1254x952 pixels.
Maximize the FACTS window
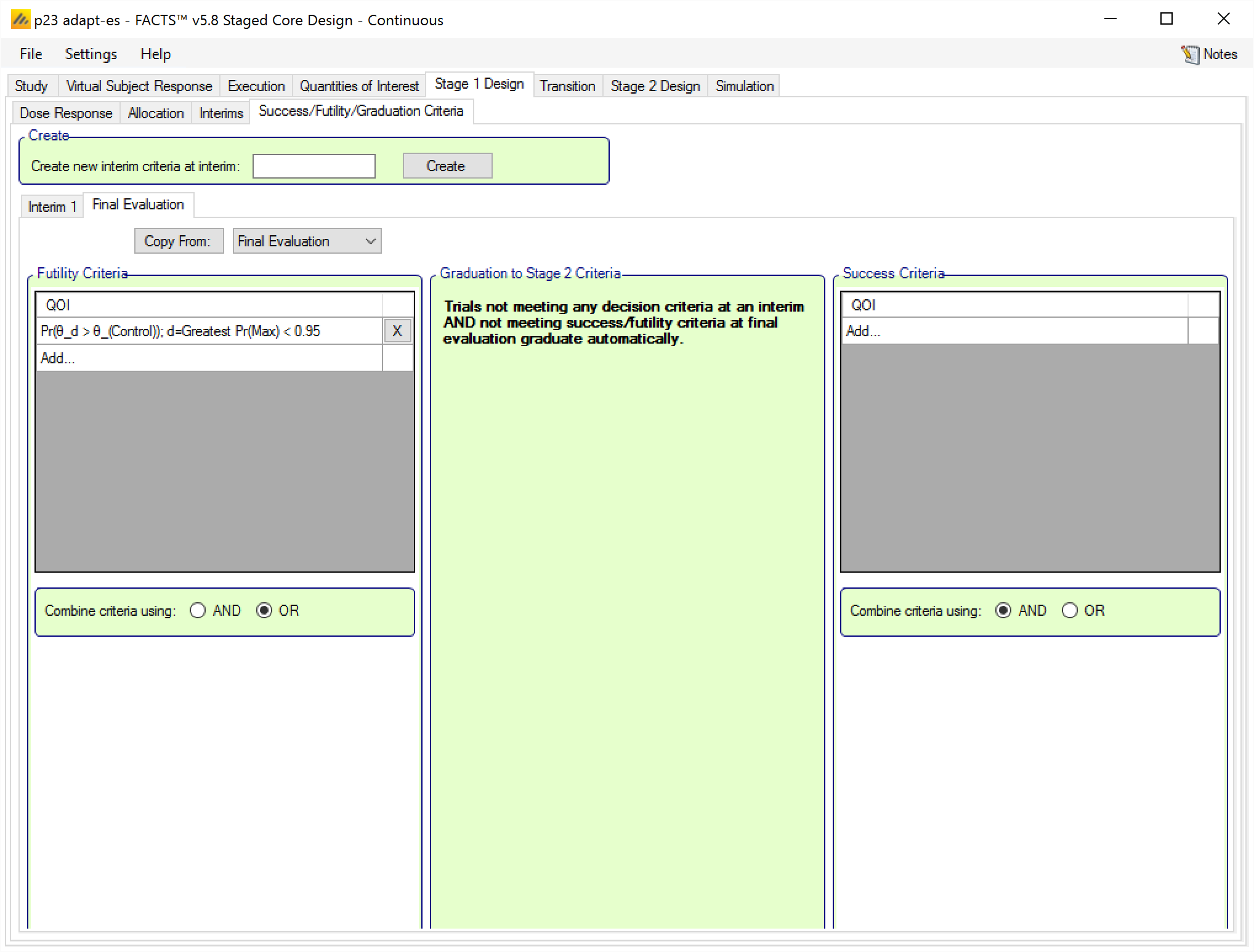pos(1166,19)
